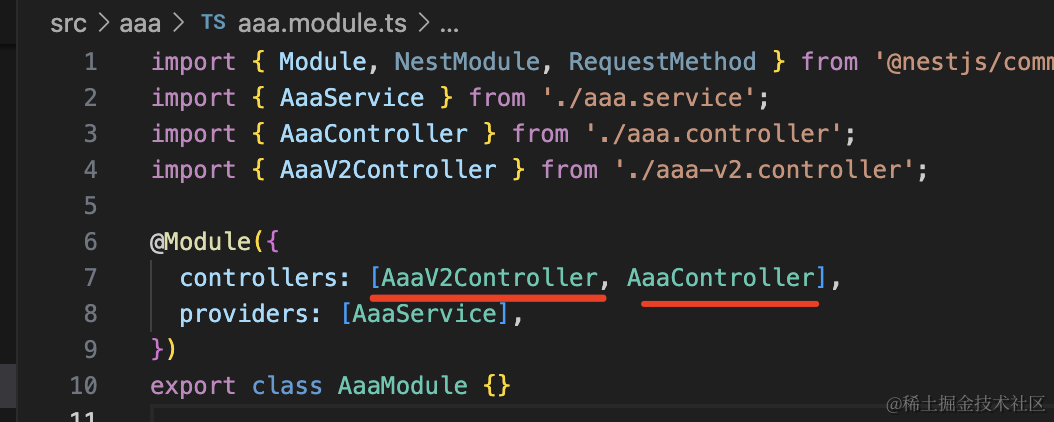This screenshot has width=1054, height=422.
Task: Click the underlined AaaController in controllers array
Action: (x=720, y=278)
